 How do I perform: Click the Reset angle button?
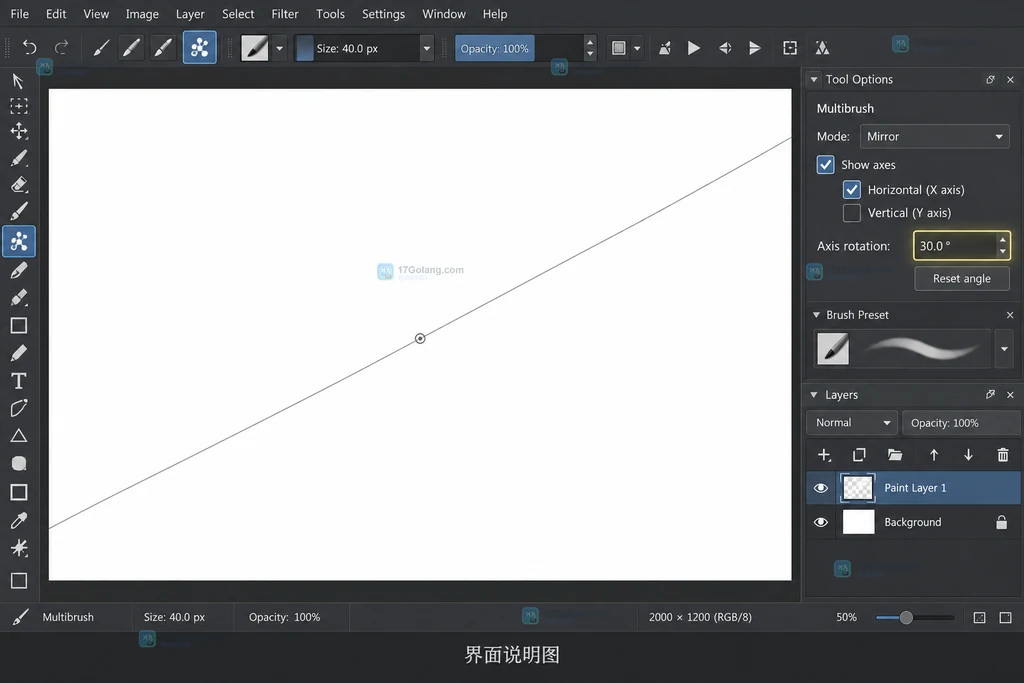[x=962, y=278]
